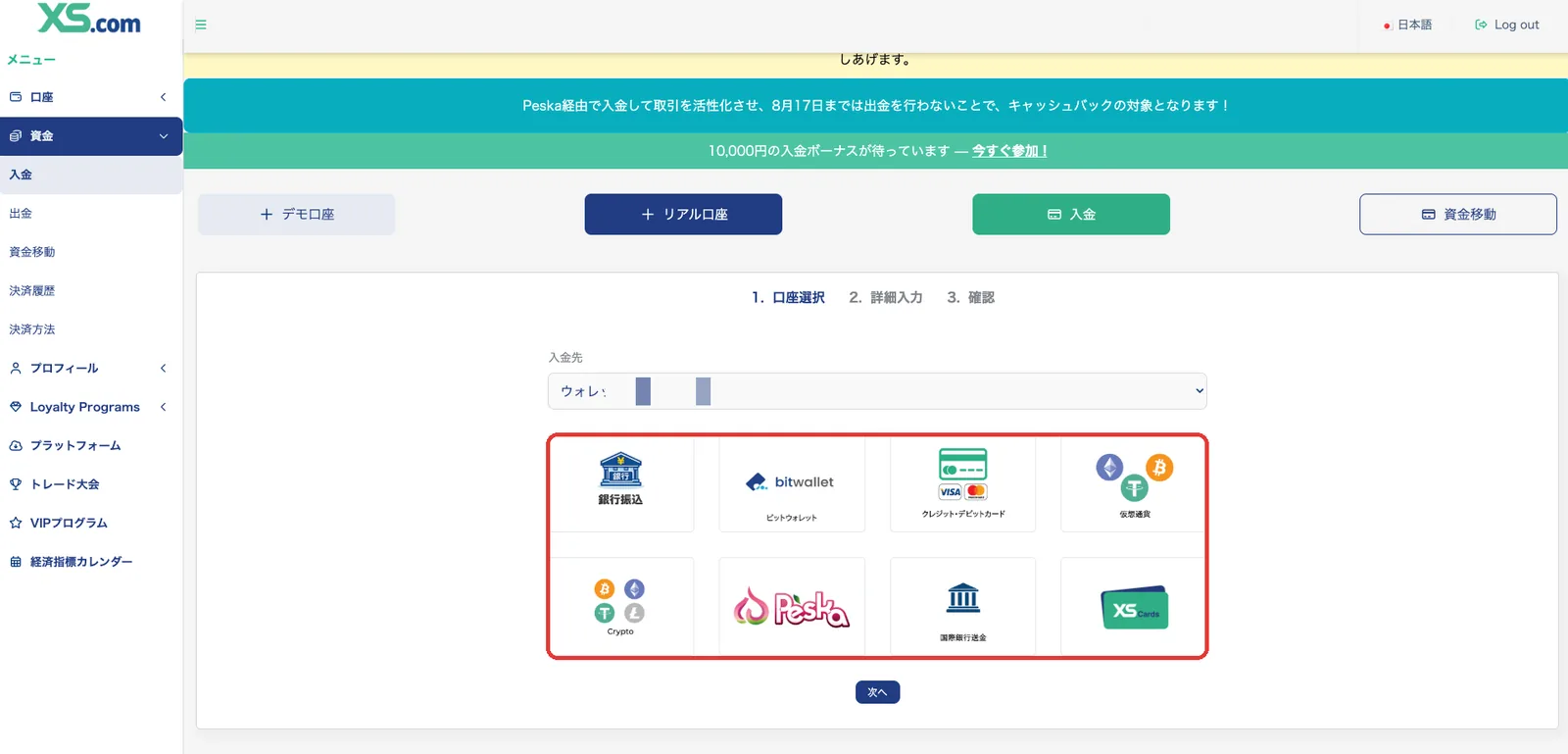Click the Peska cashback banner text
Screen dimensions: 1568x754
point(875,106)
